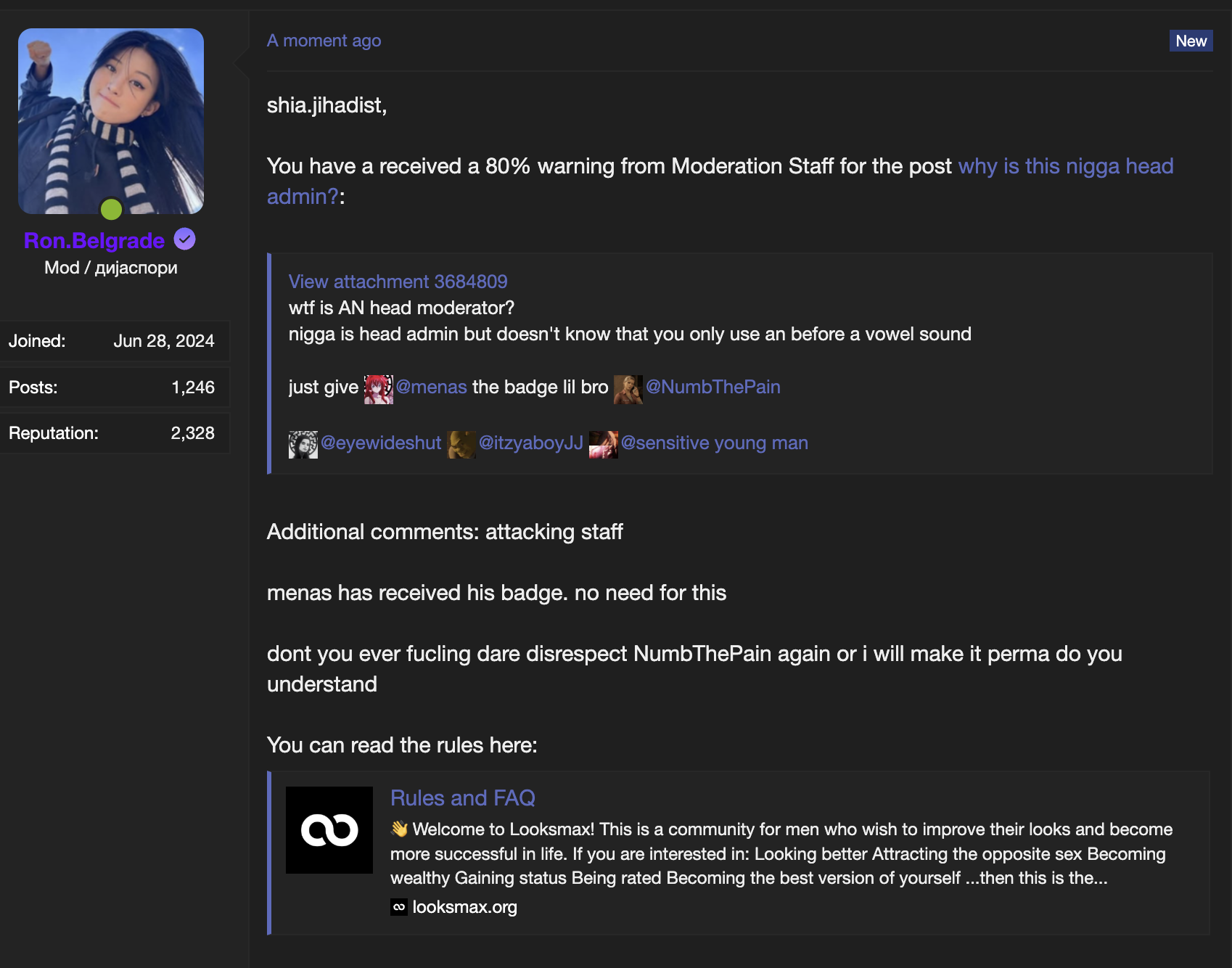Click the verified badge next to Ron.Belgrade
Viewport: 1232px width, 968px height.
pos(185,239)
